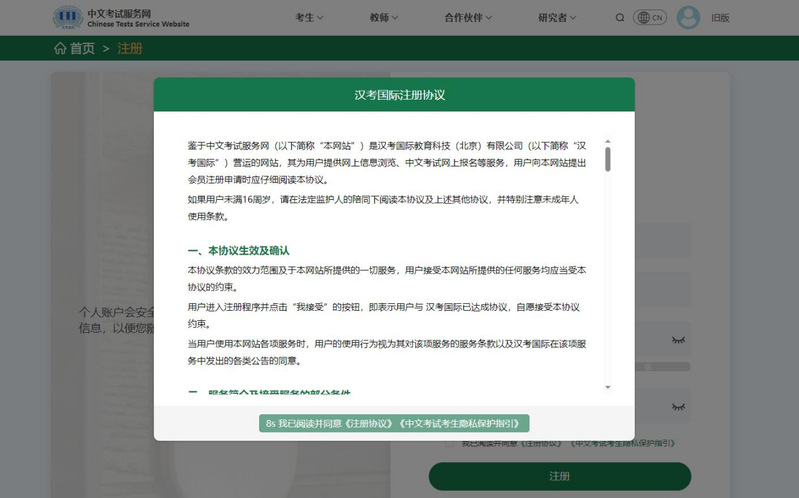Click the 旧版 link in the header
This screenshot has width=799, height=498.
click(720, 18)
